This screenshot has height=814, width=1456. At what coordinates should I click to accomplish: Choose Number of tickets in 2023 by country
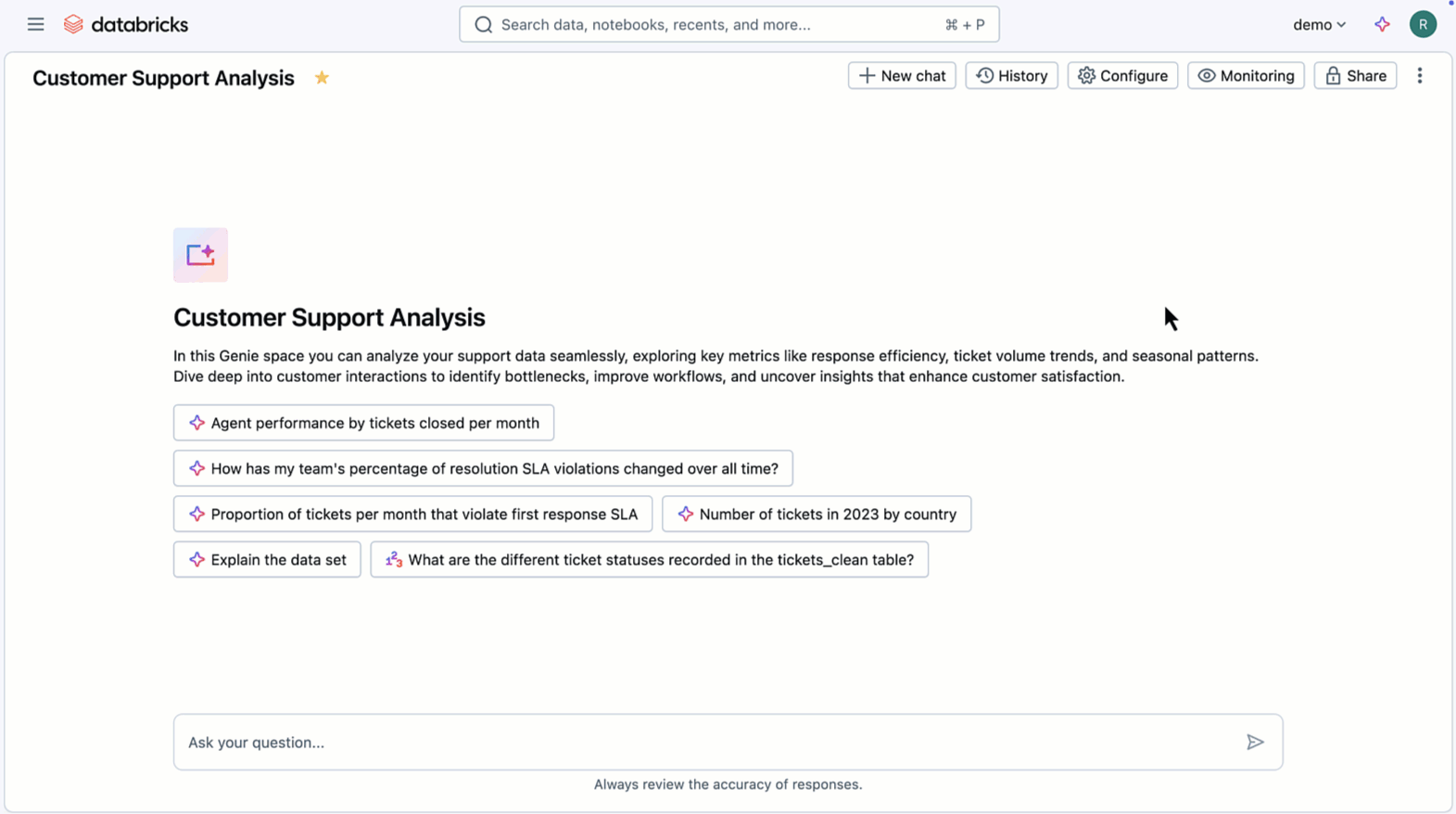pyautogui.click(x=817, y=514)
